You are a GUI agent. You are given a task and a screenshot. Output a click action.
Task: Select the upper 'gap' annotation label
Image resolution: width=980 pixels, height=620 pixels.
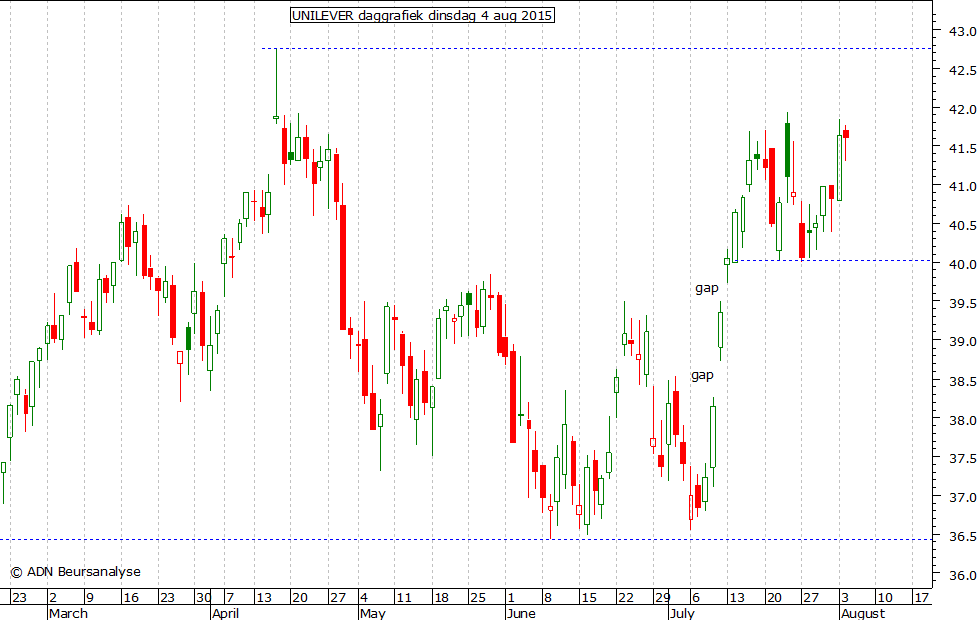(x=707, y=288)
